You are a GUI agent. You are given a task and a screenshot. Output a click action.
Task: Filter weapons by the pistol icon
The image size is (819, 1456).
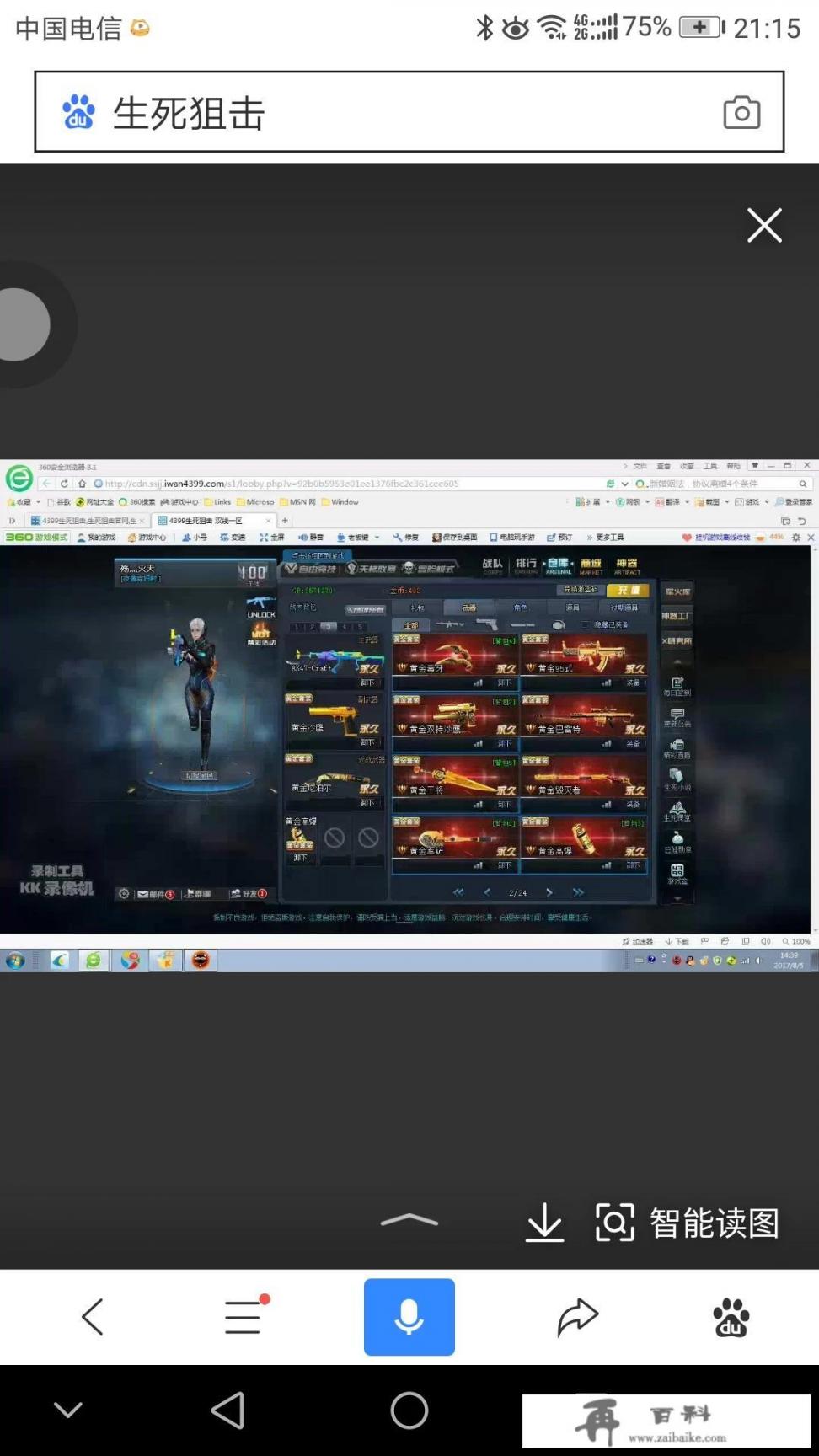tap(486, 625)
